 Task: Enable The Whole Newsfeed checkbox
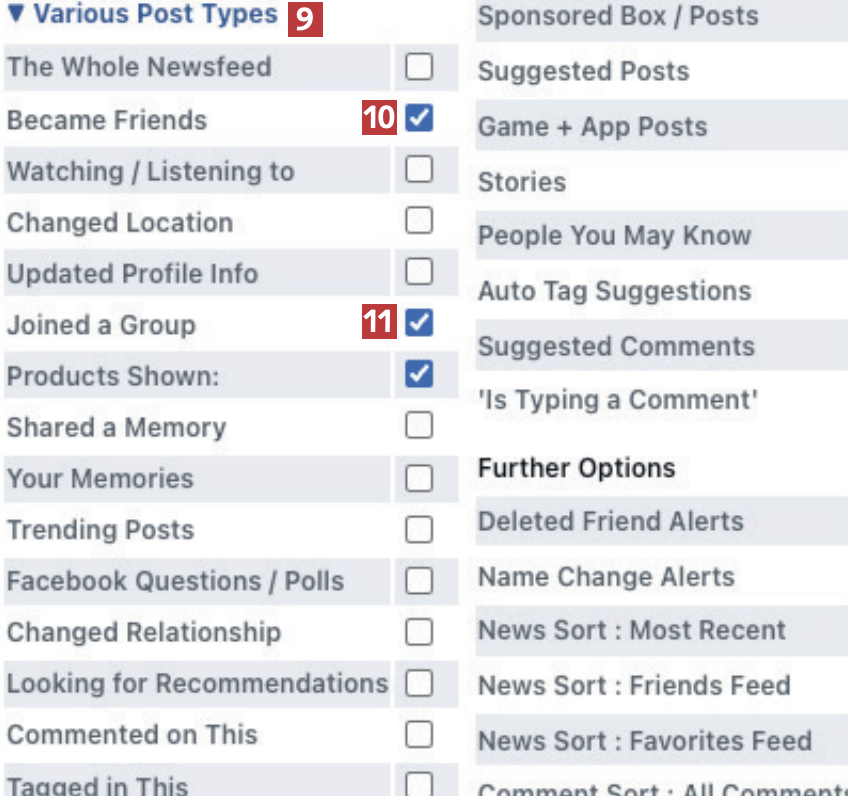[419, 67]
